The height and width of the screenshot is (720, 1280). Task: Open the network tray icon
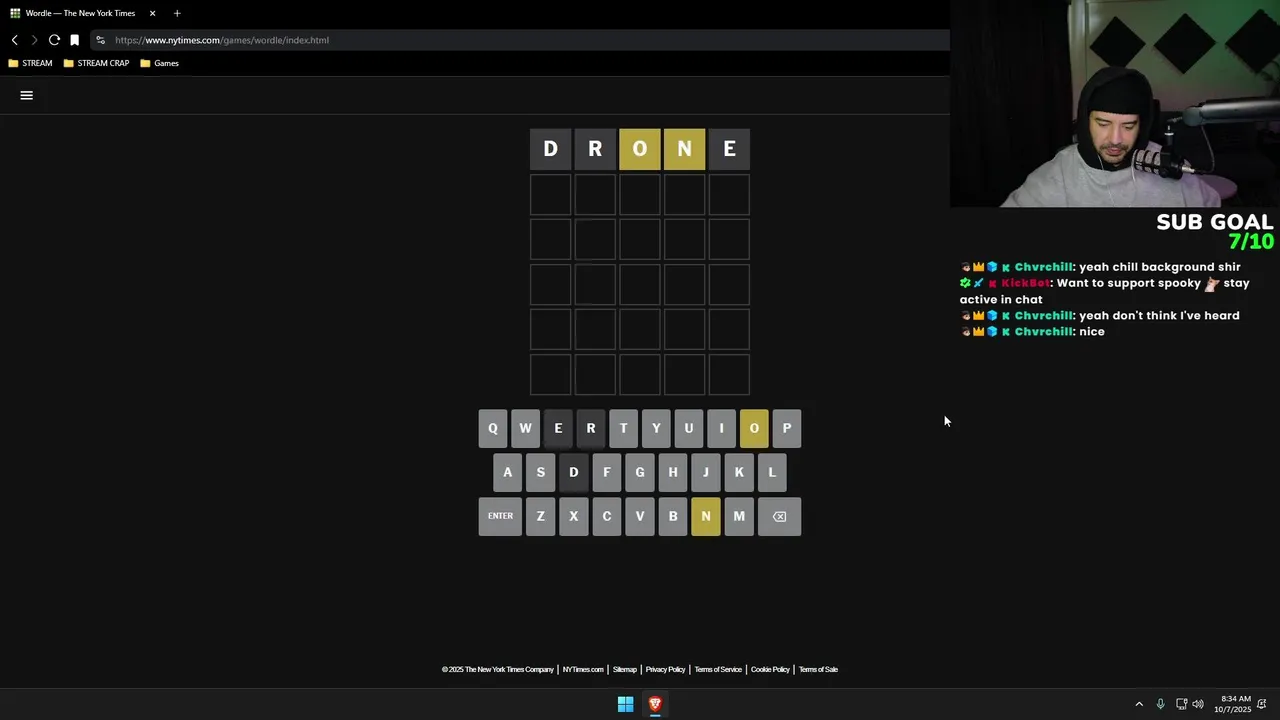pyautogui.click(x=1181, y=704)
